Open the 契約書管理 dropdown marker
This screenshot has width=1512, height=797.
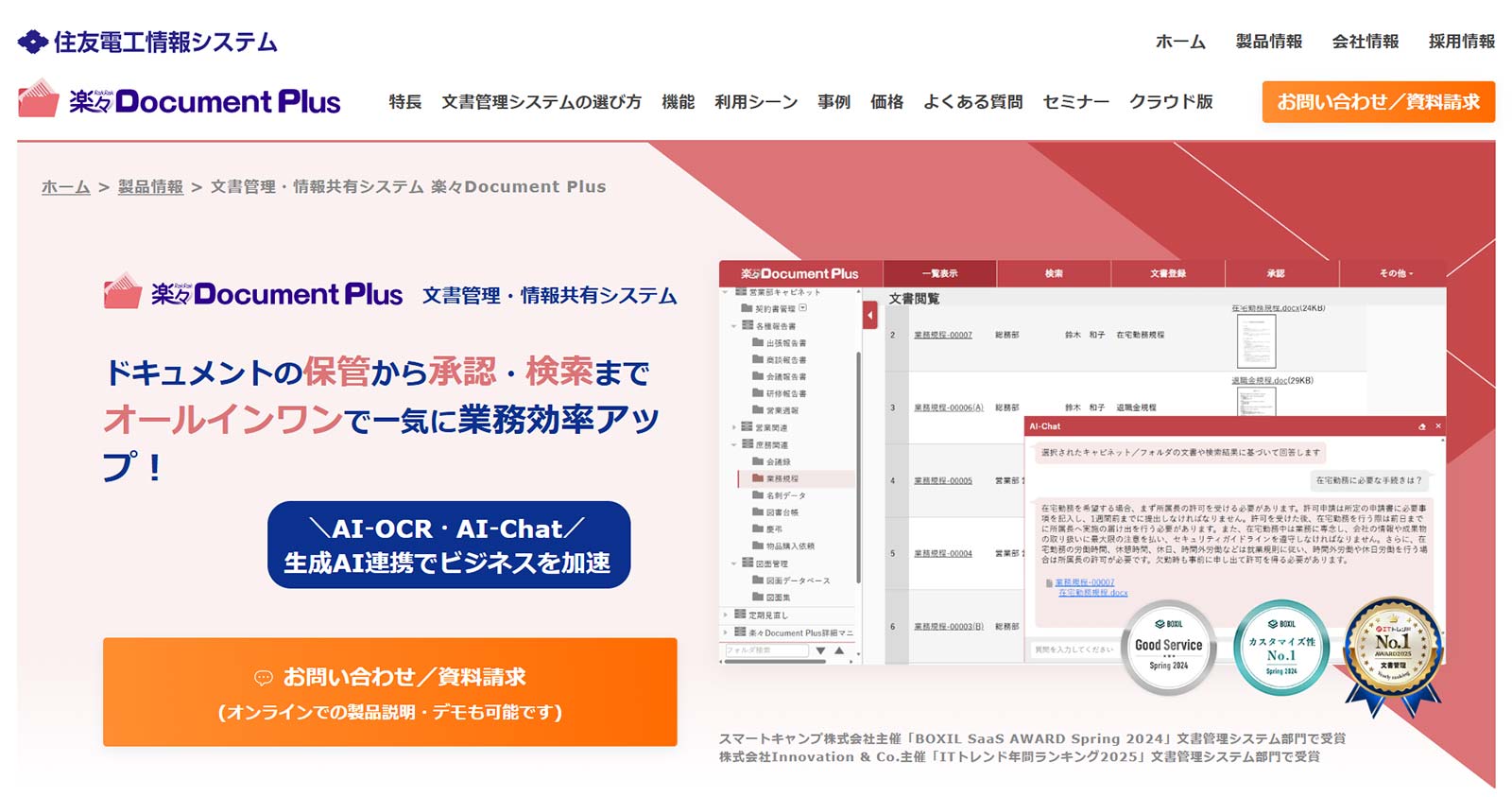803,308
